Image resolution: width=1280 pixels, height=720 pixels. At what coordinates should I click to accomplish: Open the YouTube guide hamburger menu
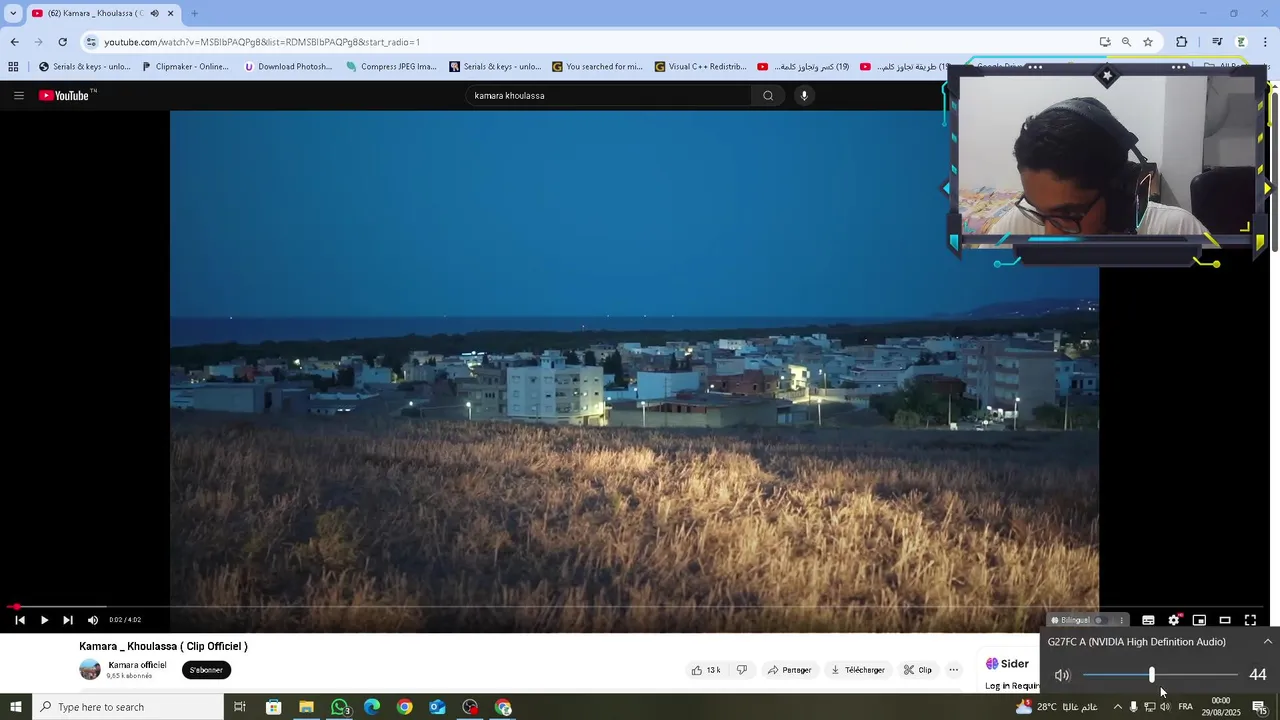[19, 96]
